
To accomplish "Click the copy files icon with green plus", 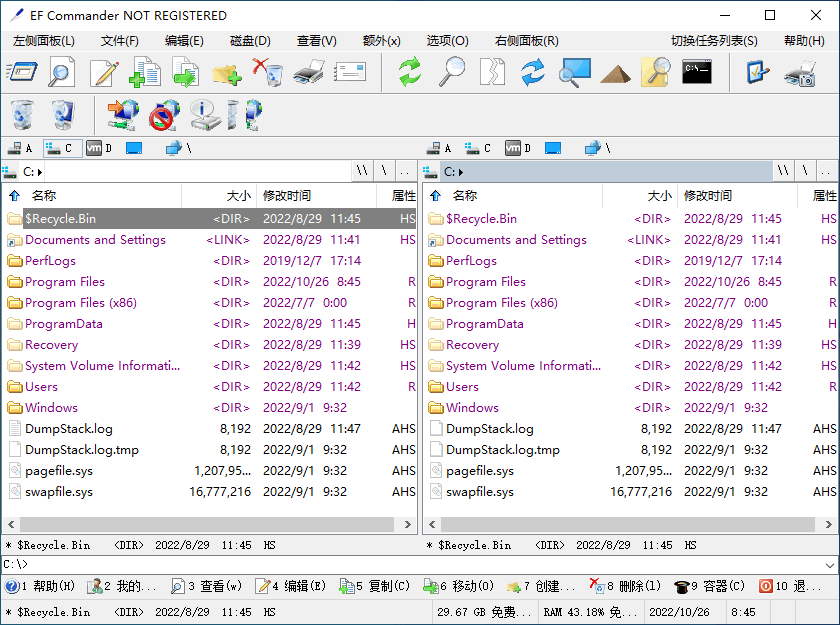I will (x=145, y=72).
